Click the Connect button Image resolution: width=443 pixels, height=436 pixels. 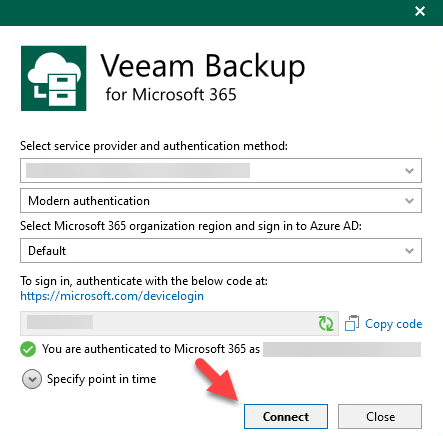(286, 417)
